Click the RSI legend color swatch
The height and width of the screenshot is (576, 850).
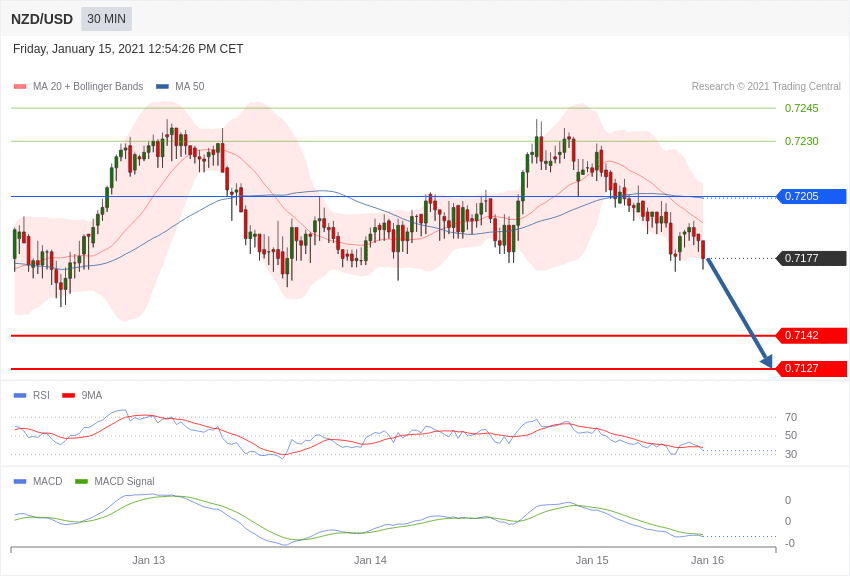20,396
